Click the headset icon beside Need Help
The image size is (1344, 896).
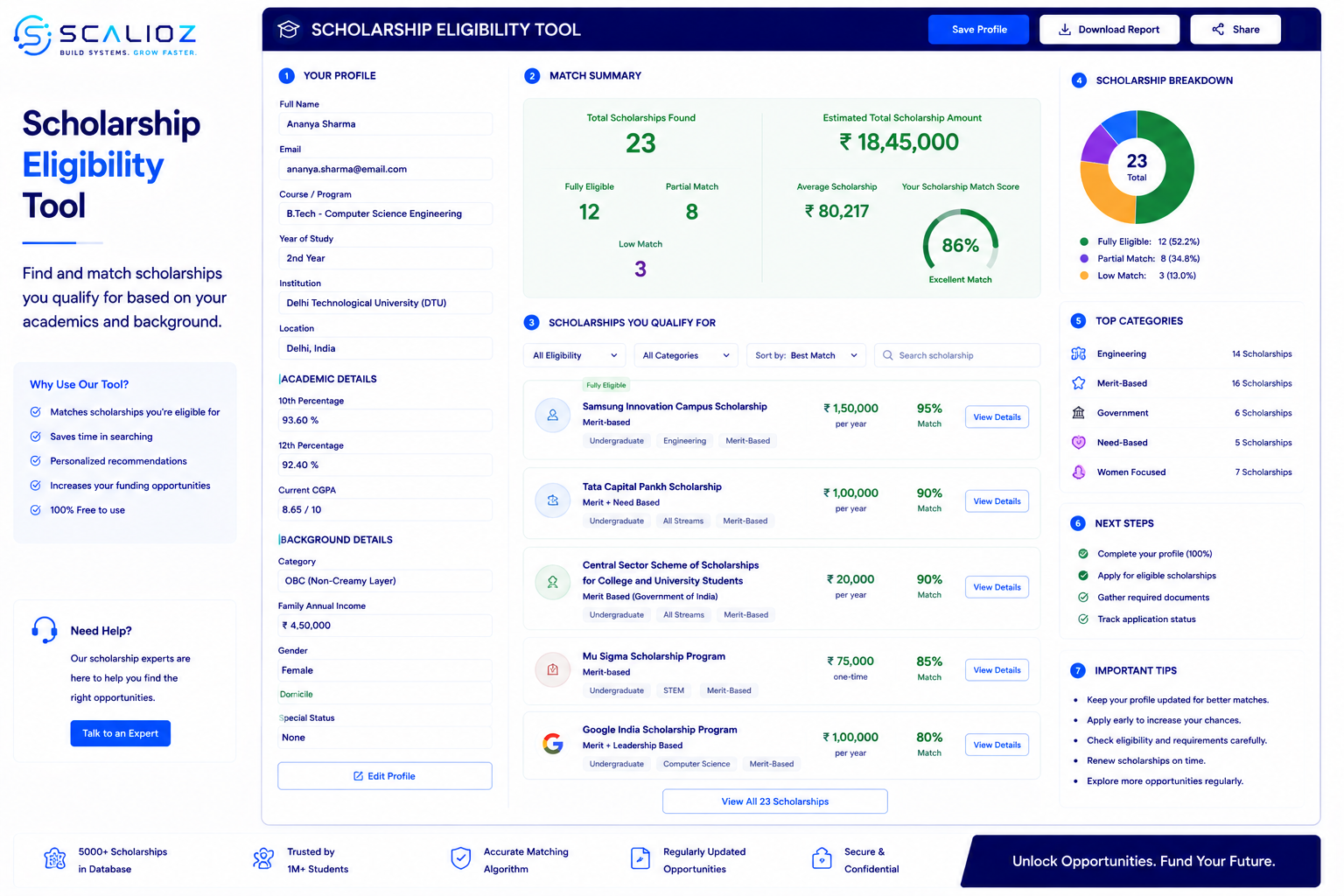[44, 630]
